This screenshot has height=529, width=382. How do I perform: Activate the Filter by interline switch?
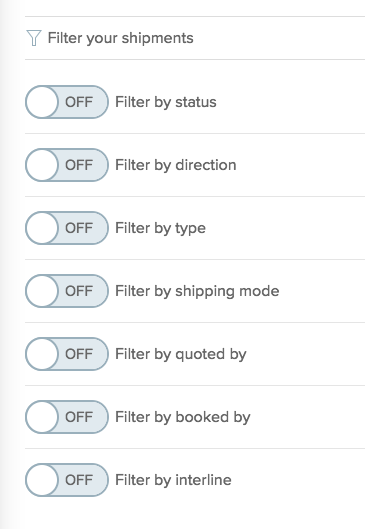click(x=67, y=480)
